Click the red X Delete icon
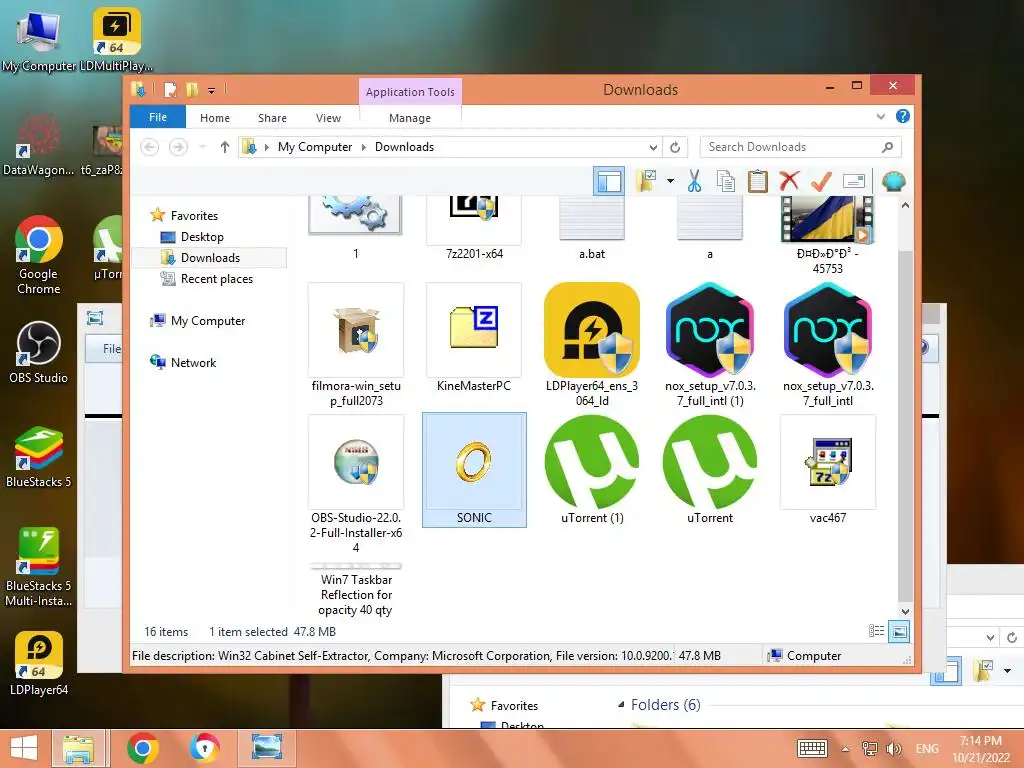The height and width of the screenshot is (768, 1024). [789, 181]
